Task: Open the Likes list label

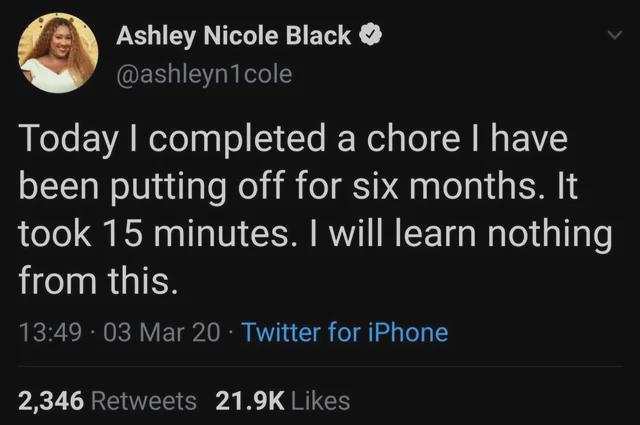Action: pyautogui.click(x=322, y=400)
